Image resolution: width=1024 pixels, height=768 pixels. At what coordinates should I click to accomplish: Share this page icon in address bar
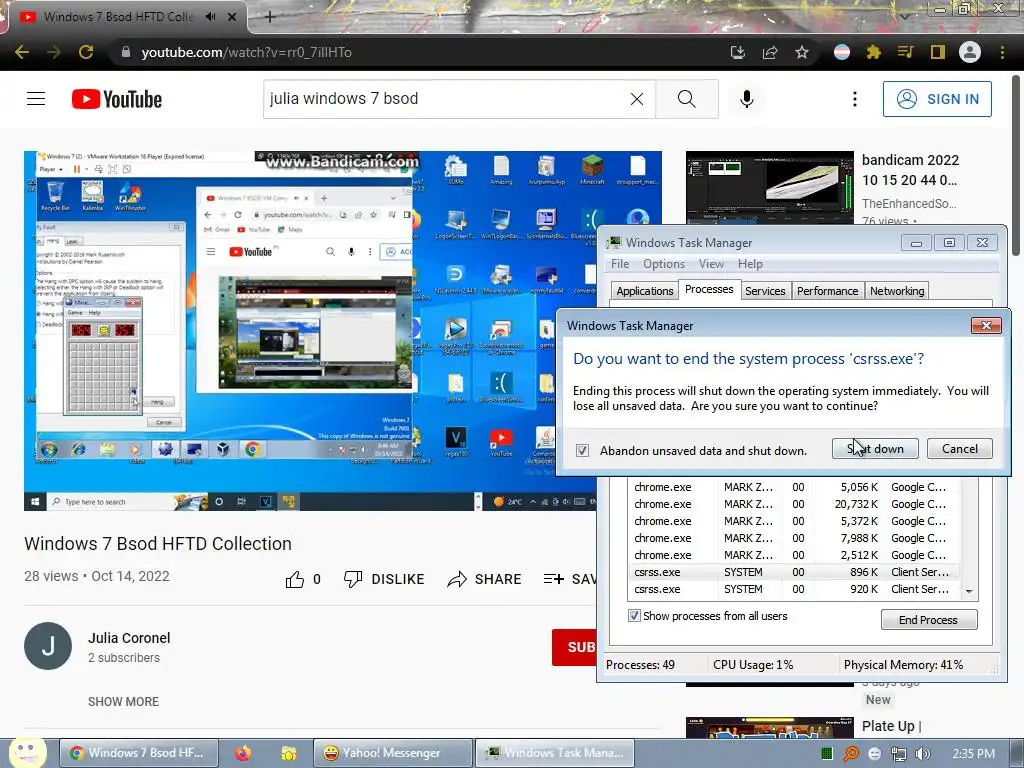(770, 52)
